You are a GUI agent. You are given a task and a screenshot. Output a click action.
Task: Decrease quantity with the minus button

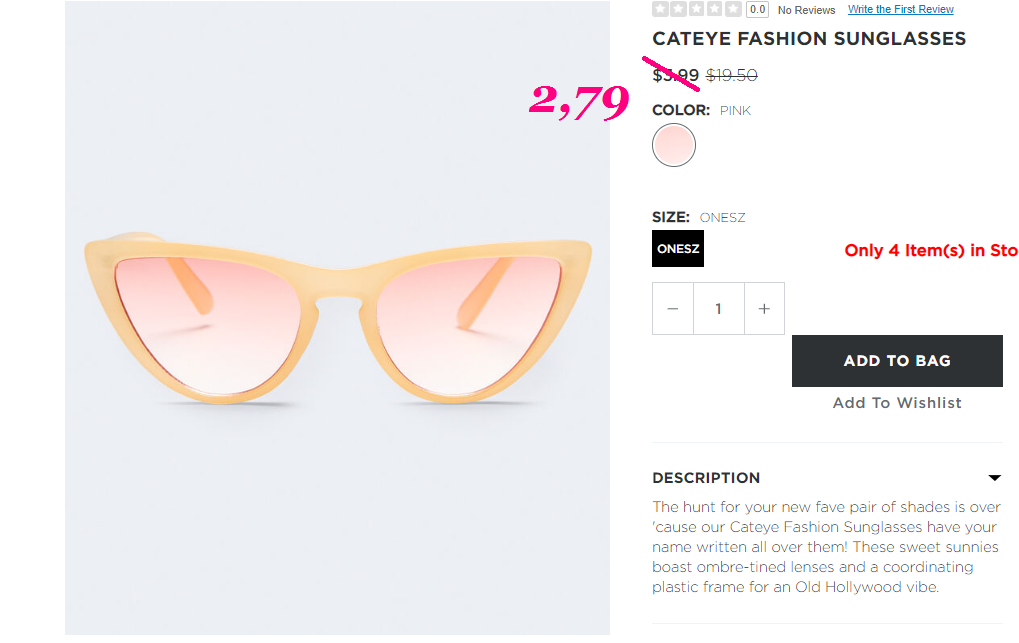[673, 308]
